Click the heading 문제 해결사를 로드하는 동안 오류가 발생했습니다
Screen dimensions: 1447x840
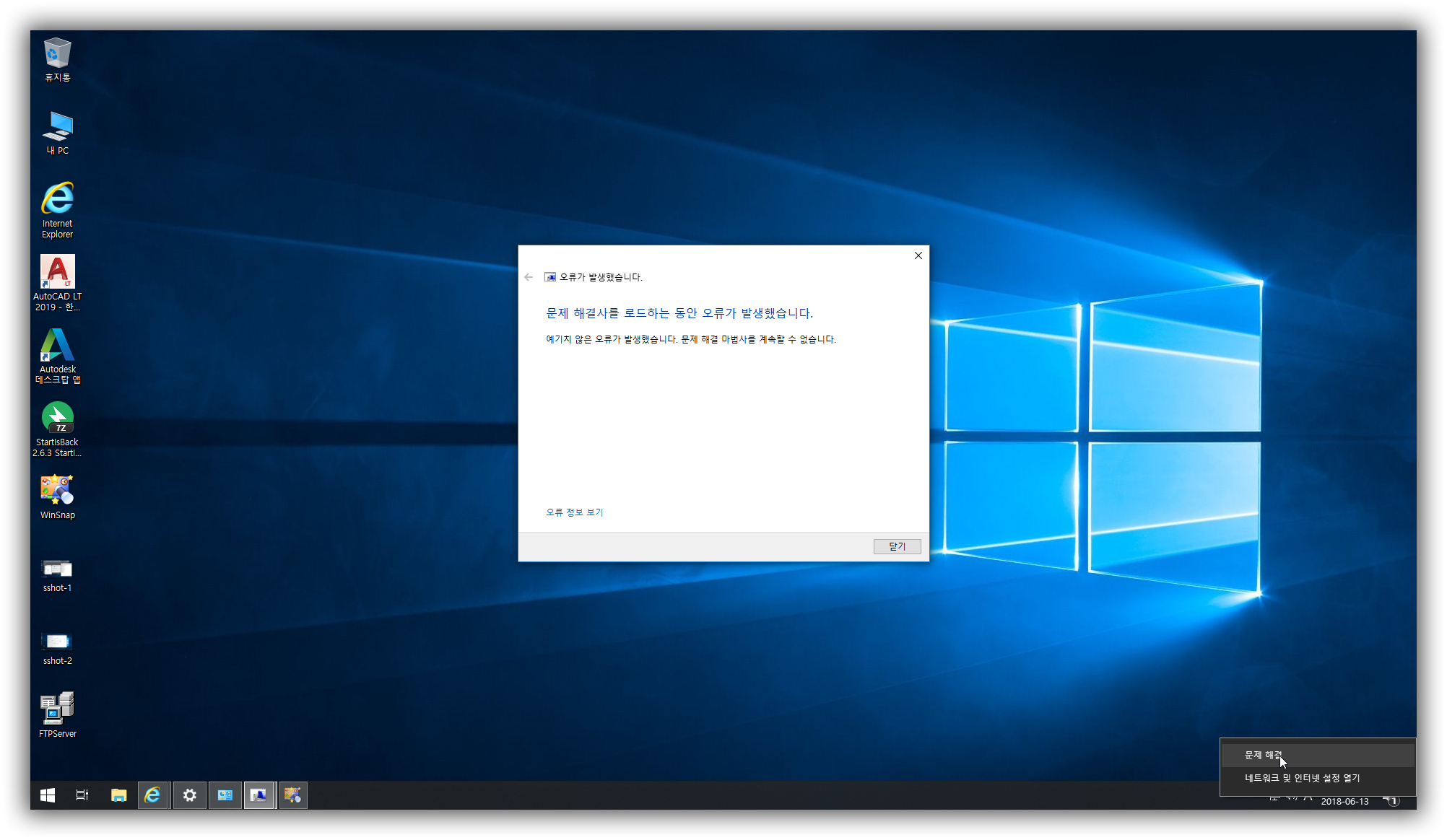pos(679,313)
